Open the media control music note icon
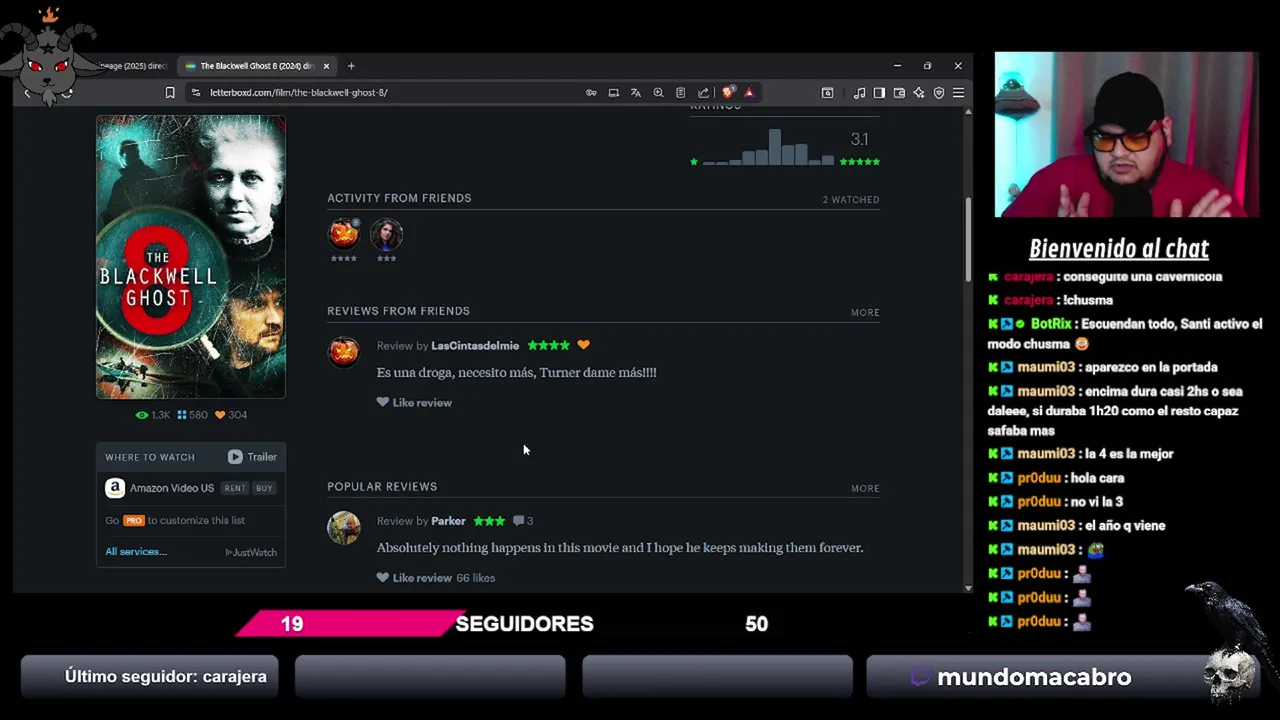 coord(859,93)
